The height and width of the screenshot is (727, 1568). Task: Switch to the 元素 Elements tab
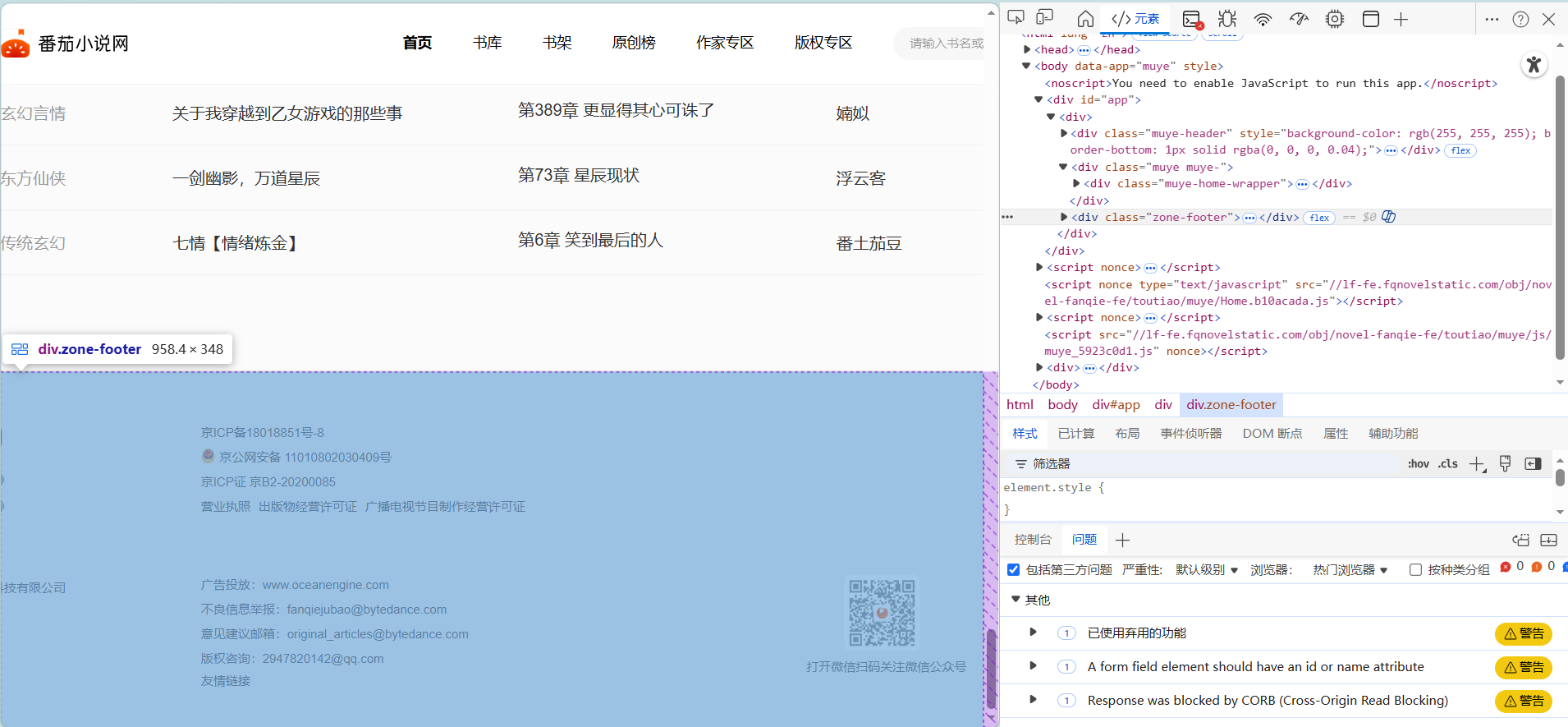(1135, 19)
